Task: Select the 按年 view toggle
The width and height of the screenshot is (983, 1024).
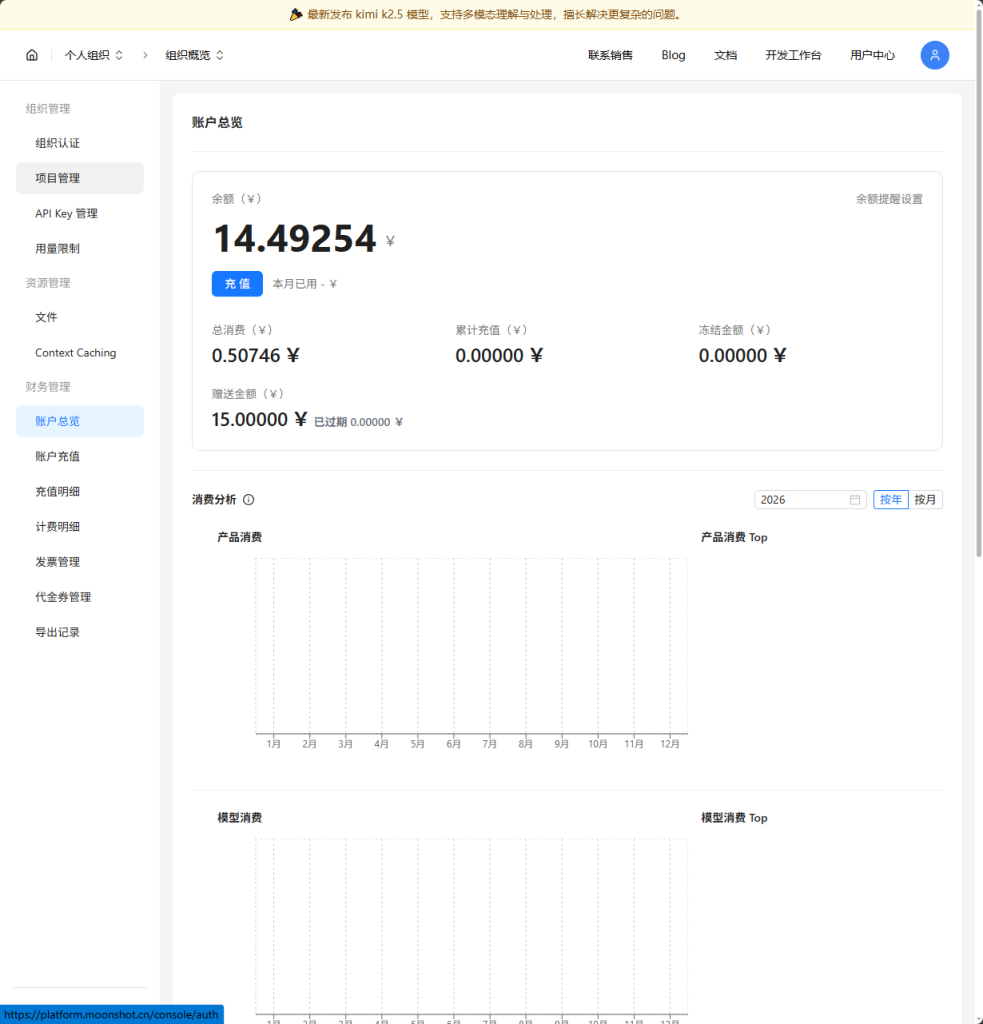Action: pyautogui.click(x=890, y=500)
